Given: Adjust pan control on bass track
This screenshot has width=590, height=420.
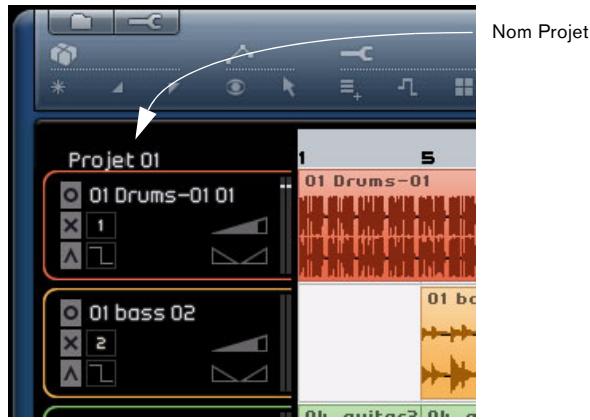Looking at the screenshot, I should click(240, 373).
